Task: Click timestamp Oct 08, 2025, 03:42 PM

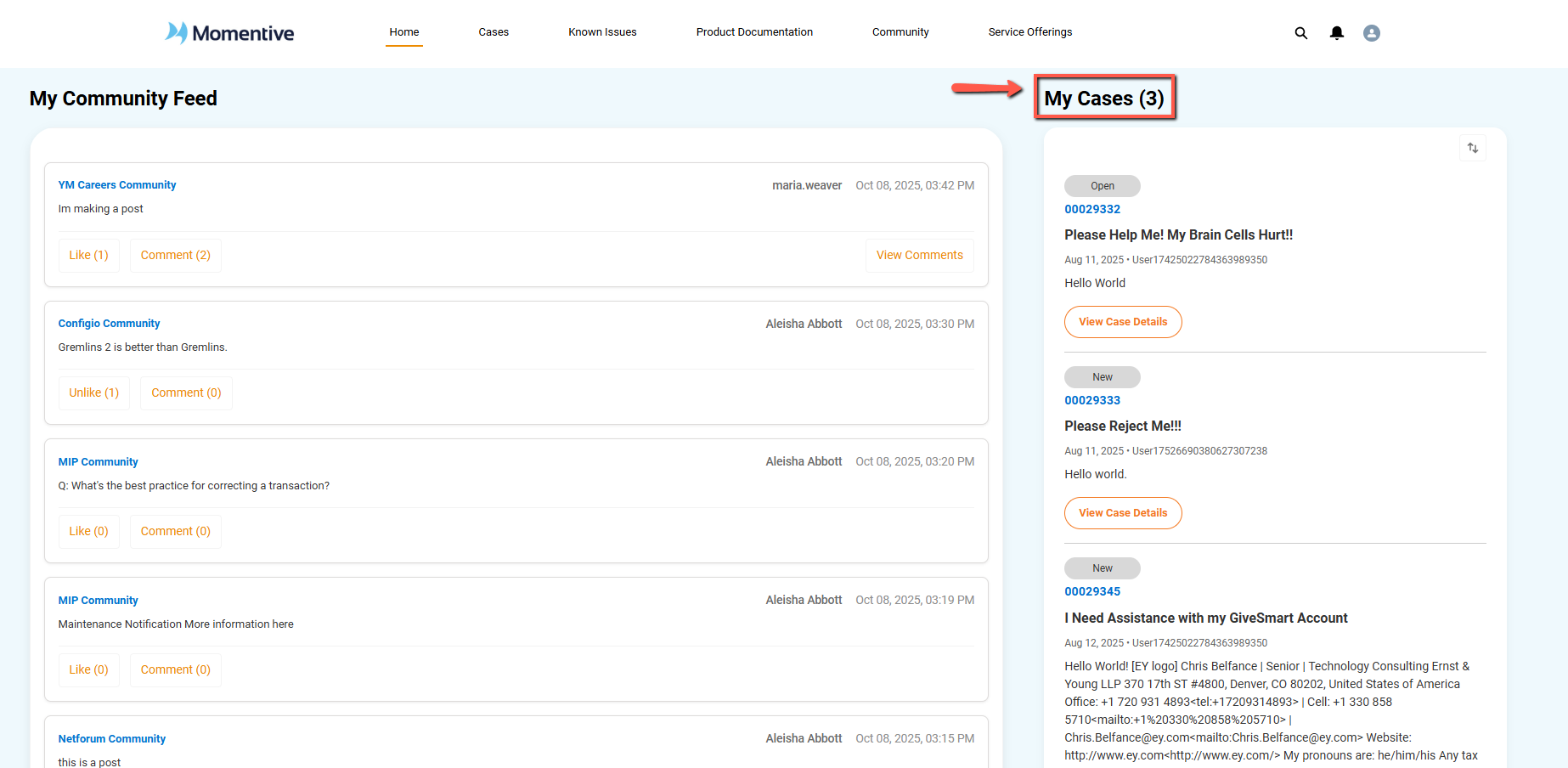Action: 915,185
